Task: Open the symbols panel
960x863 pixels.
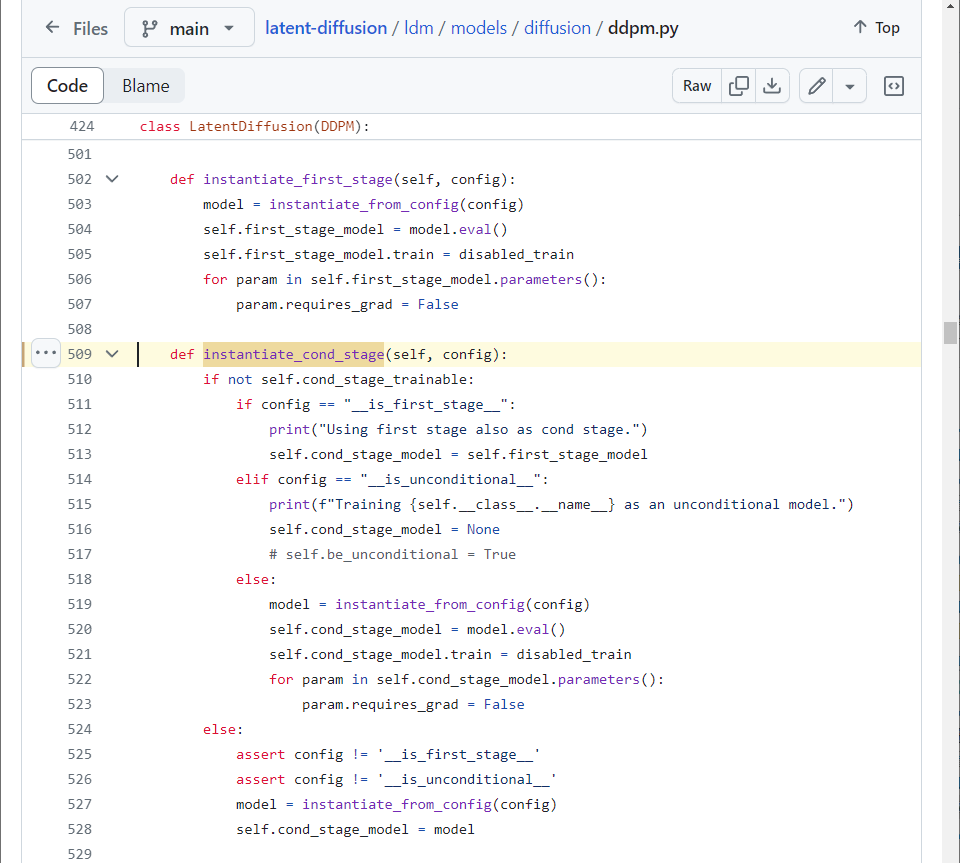Action: (894, 86)
